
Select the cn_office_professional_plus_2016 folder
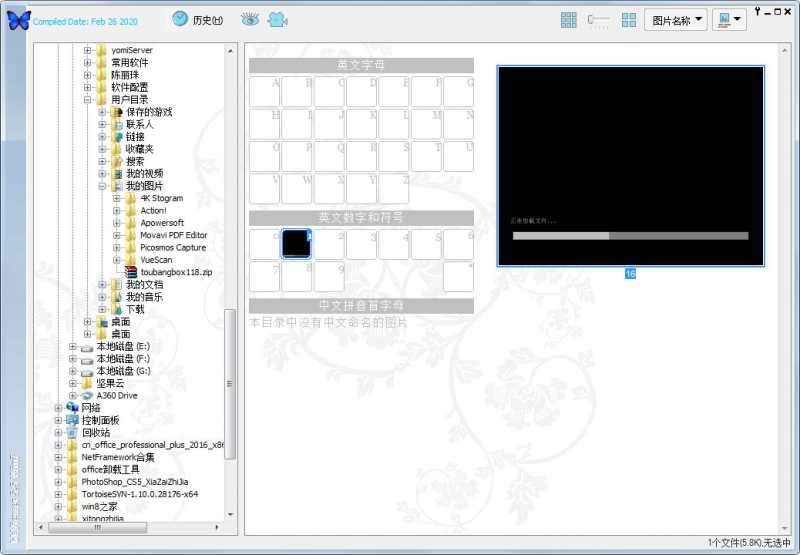(x=152, y=445)
